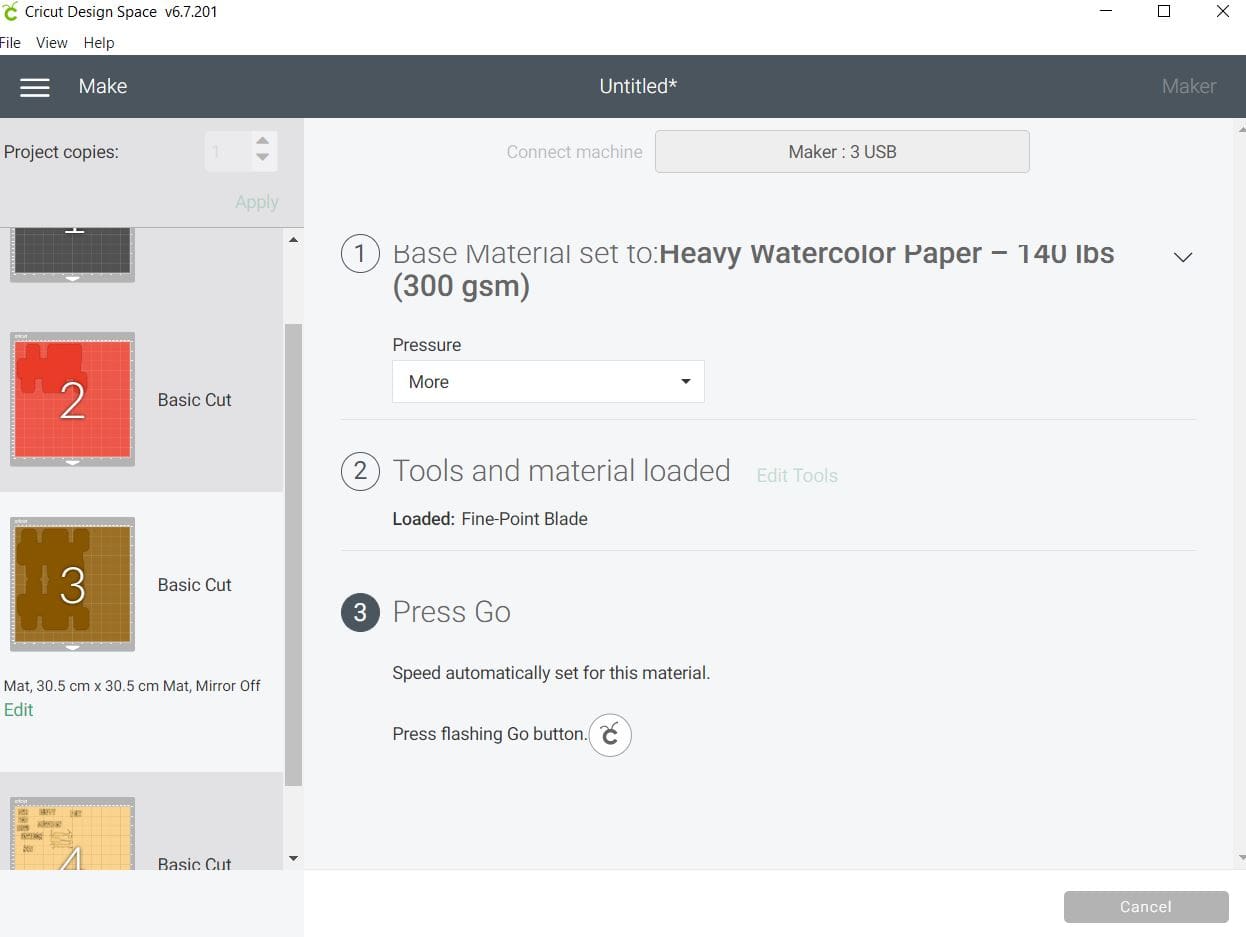Select the dark gray mat 1 thumbnail
The width and height of the screenshot is (1246, 937).
(72, 254)
